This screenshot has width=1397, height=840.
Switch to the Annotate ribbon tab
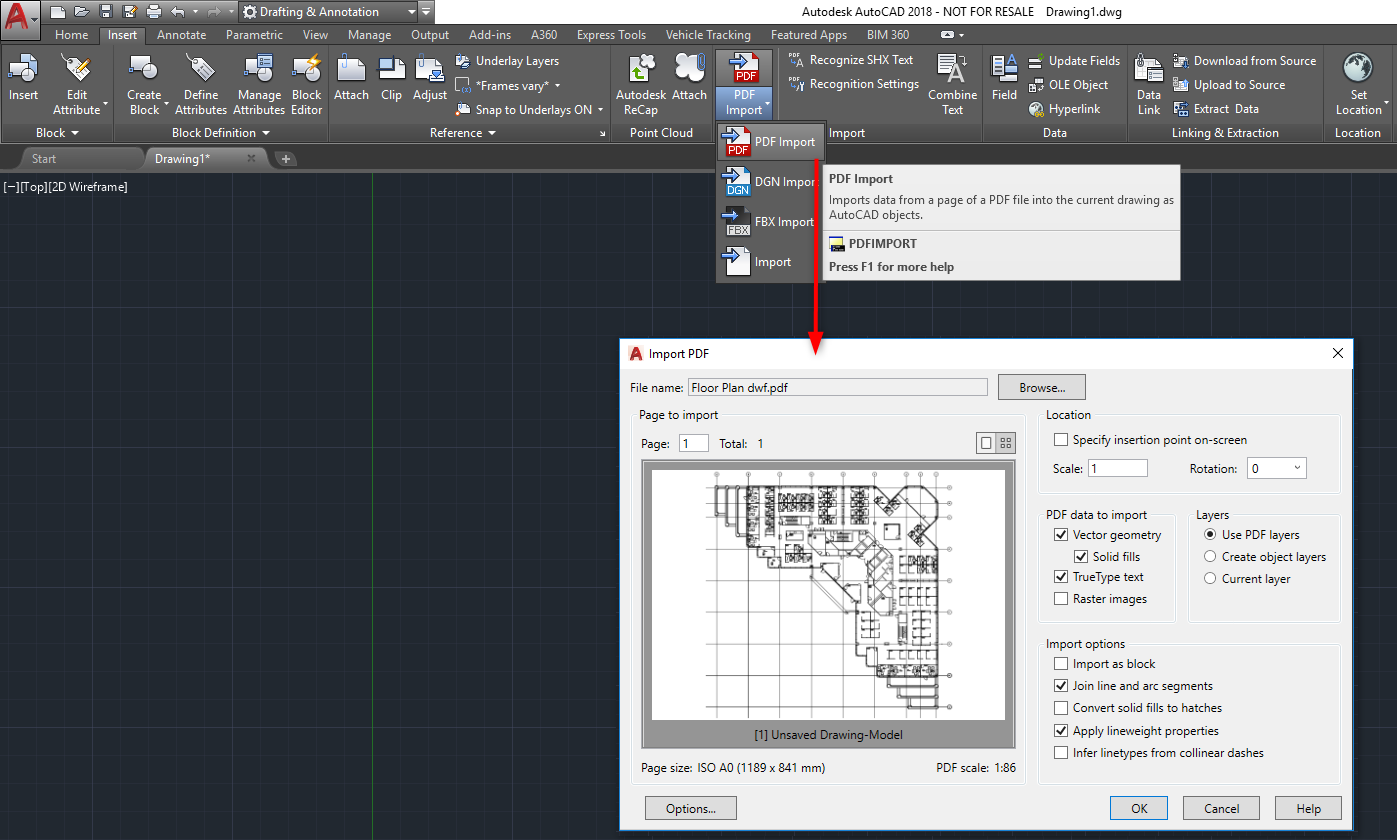[x=181, y=34]
